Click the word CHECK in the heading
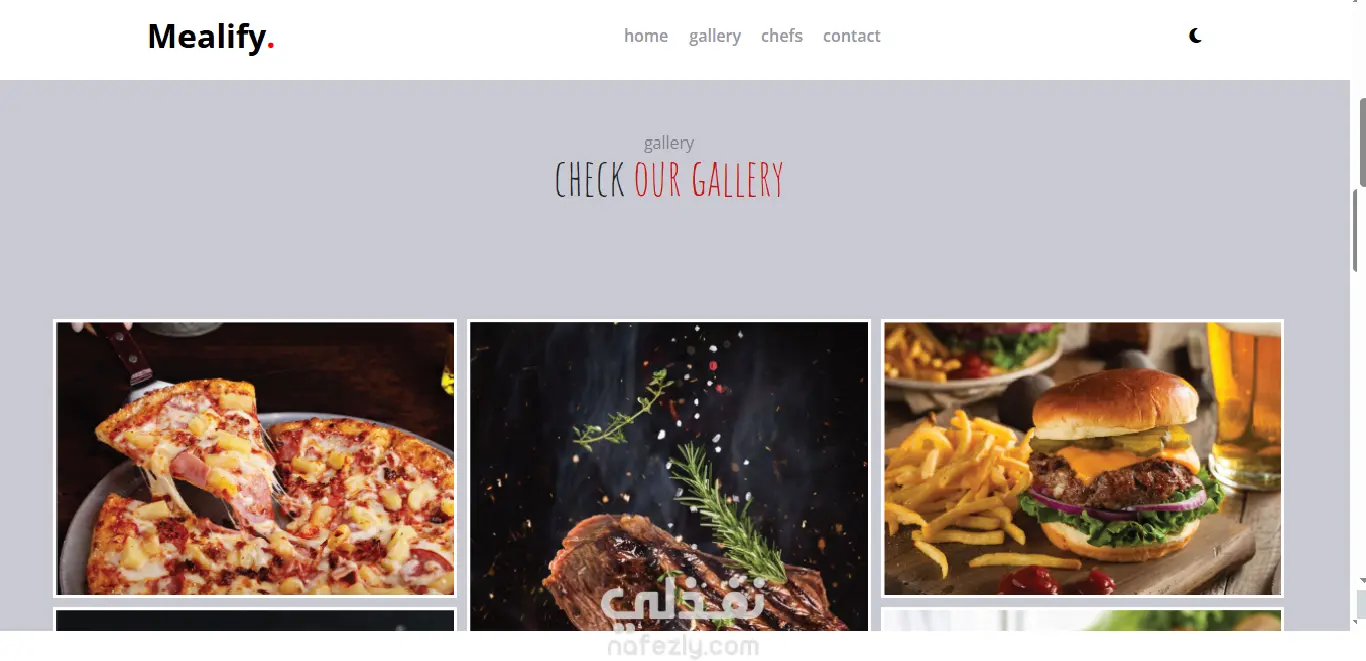This screenshot has width=1366, height=661. point(590,180)
